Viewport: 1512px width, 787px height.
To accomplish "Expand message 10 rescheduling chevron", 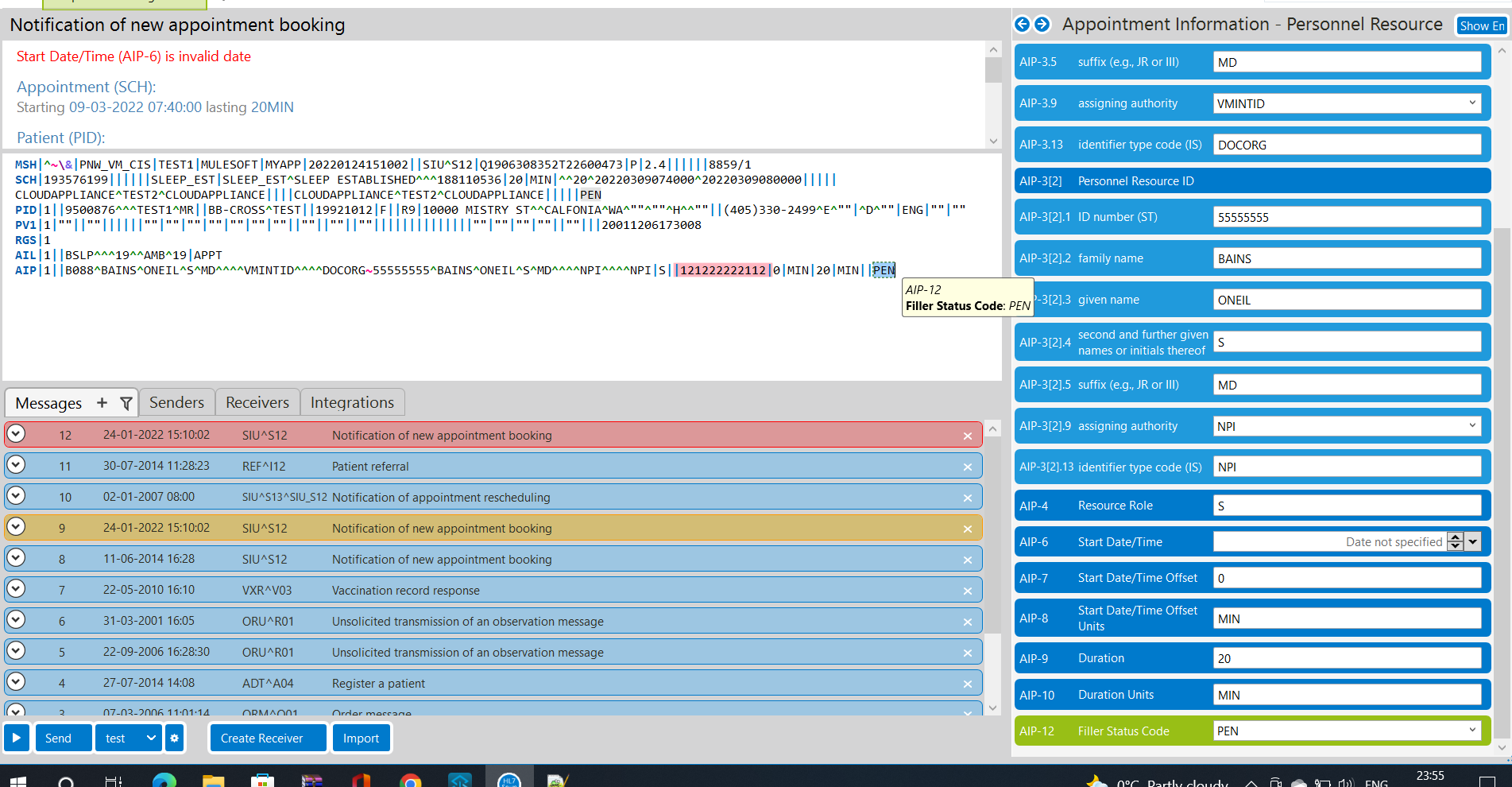I will [16, 496].
